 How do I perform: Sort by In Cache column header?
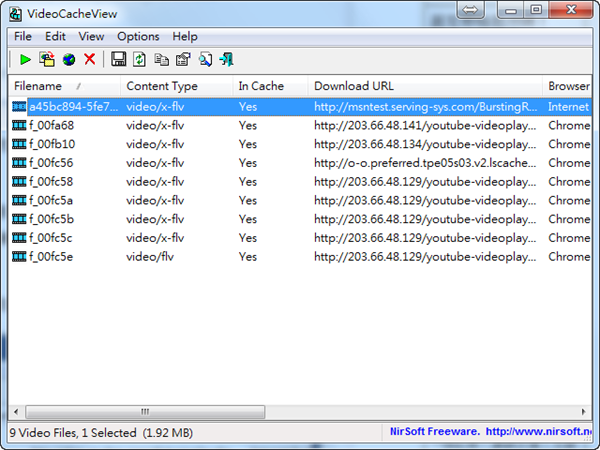tap(270, 86)
